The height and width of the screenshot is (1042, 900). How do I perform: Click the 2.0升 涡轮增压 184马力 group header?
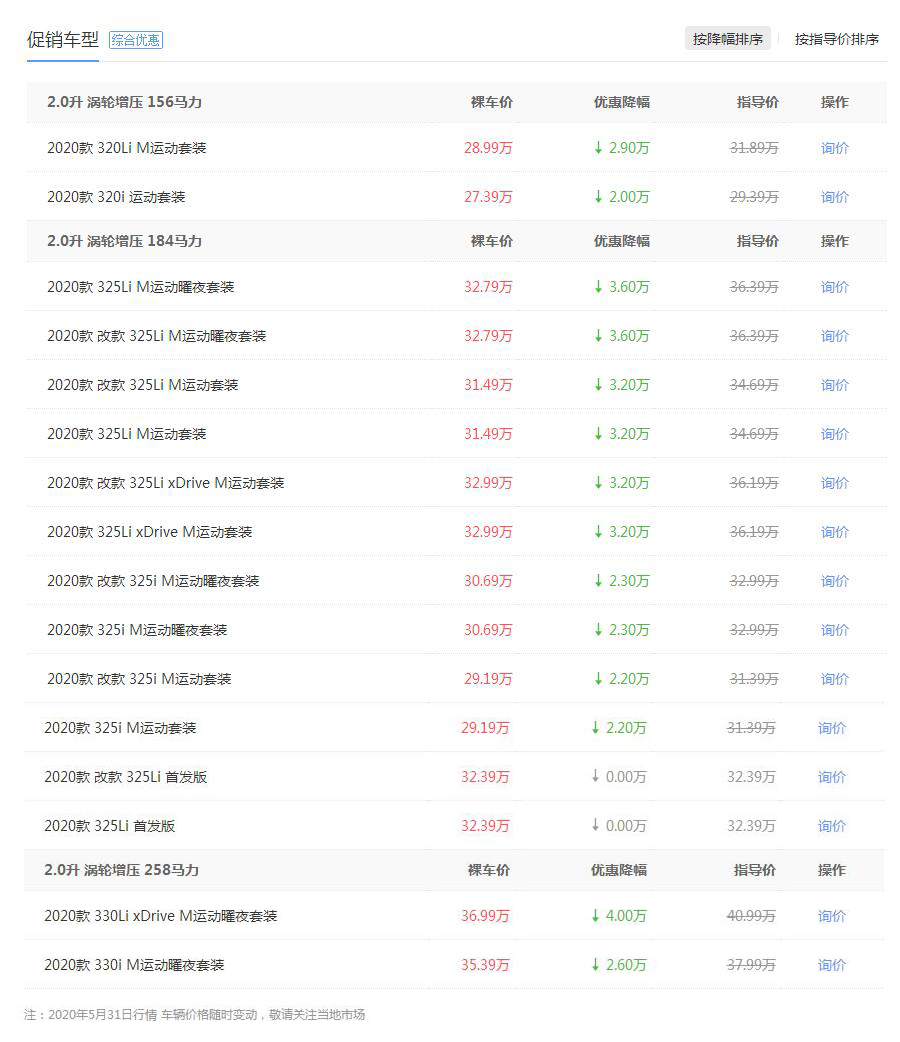(124, 241)
